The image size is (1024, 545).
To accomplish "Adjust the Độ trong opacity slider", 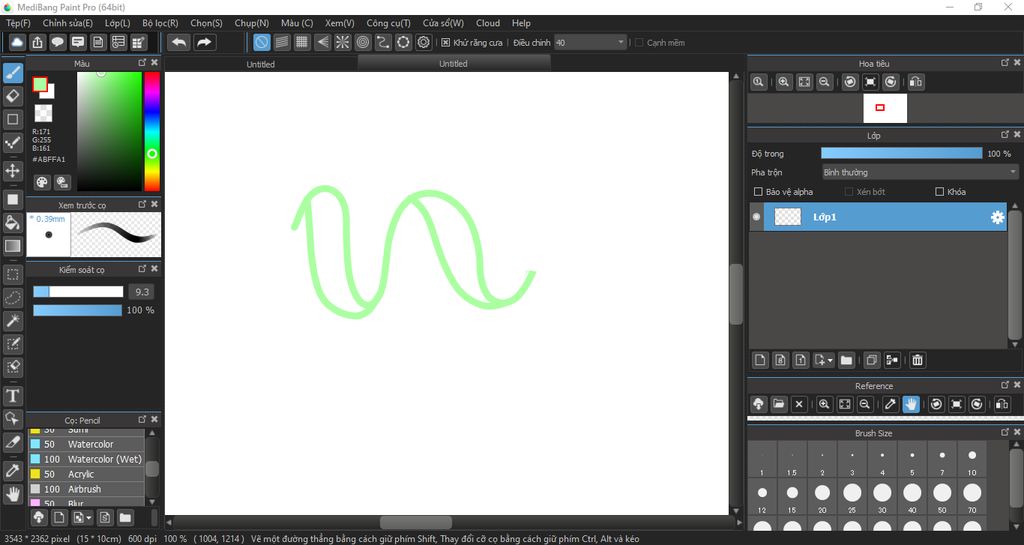I will coord(901,153).
